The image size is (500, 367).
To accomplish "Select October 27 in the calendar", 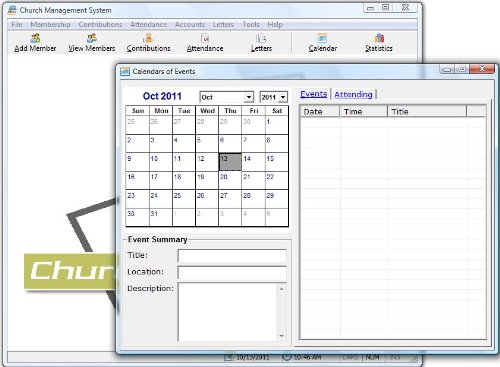I will [x=230, y=199].
